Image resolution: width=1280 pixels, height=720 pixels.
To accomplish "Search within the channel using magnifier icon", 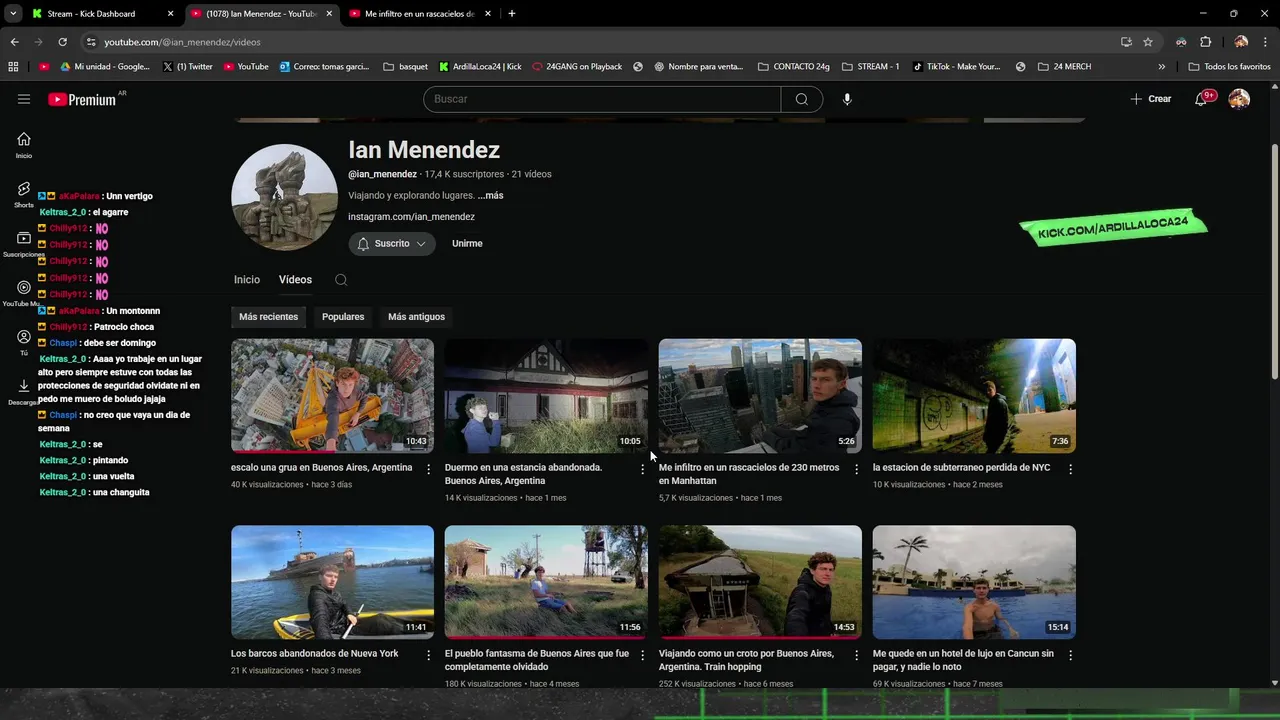I will pyautogui.click(x=341, y=280).
